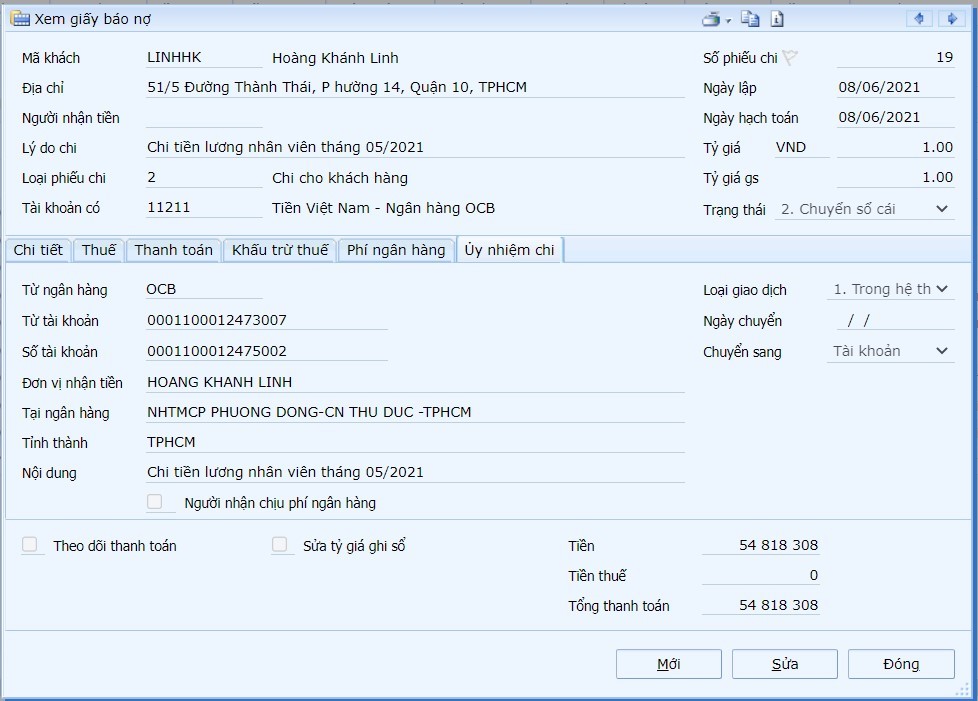The image size is (978, 701).
Task: Go to previous voucher with left arrow
Action: (x=919, y=19)
